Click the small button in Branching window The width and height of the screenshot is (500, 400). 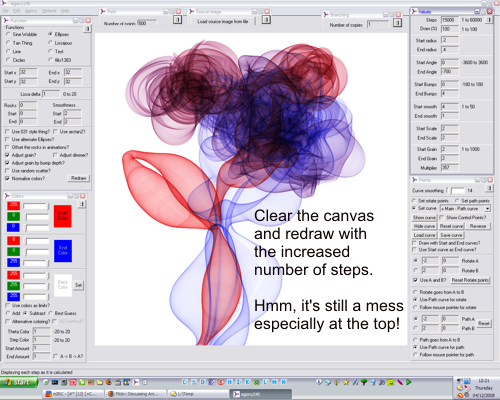[x=397, y=23]
